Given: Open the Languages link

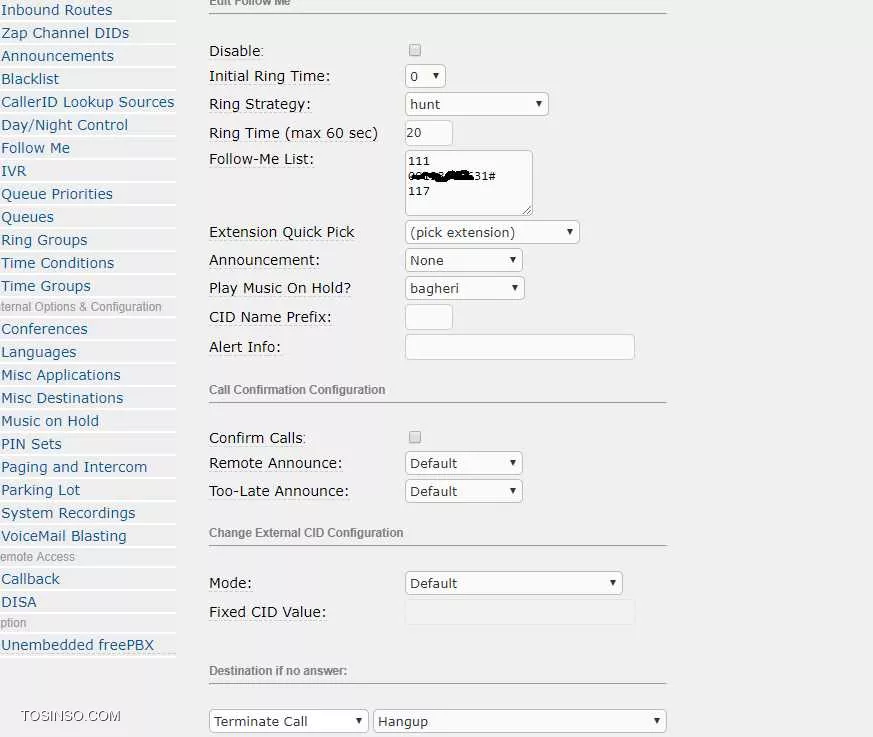Looking at the screenshot, I should 39,352.
